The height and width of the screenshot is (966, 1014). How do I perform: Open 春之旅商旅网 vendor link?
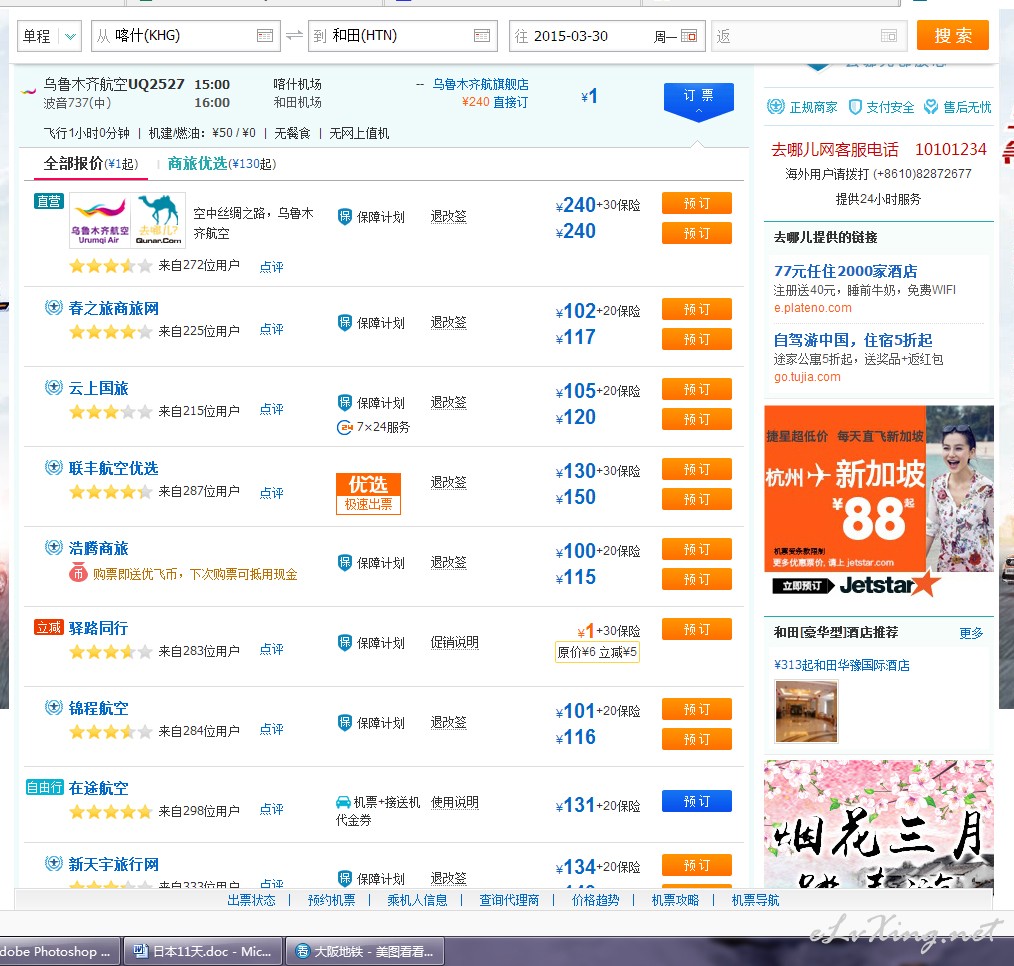pos(113,308)
